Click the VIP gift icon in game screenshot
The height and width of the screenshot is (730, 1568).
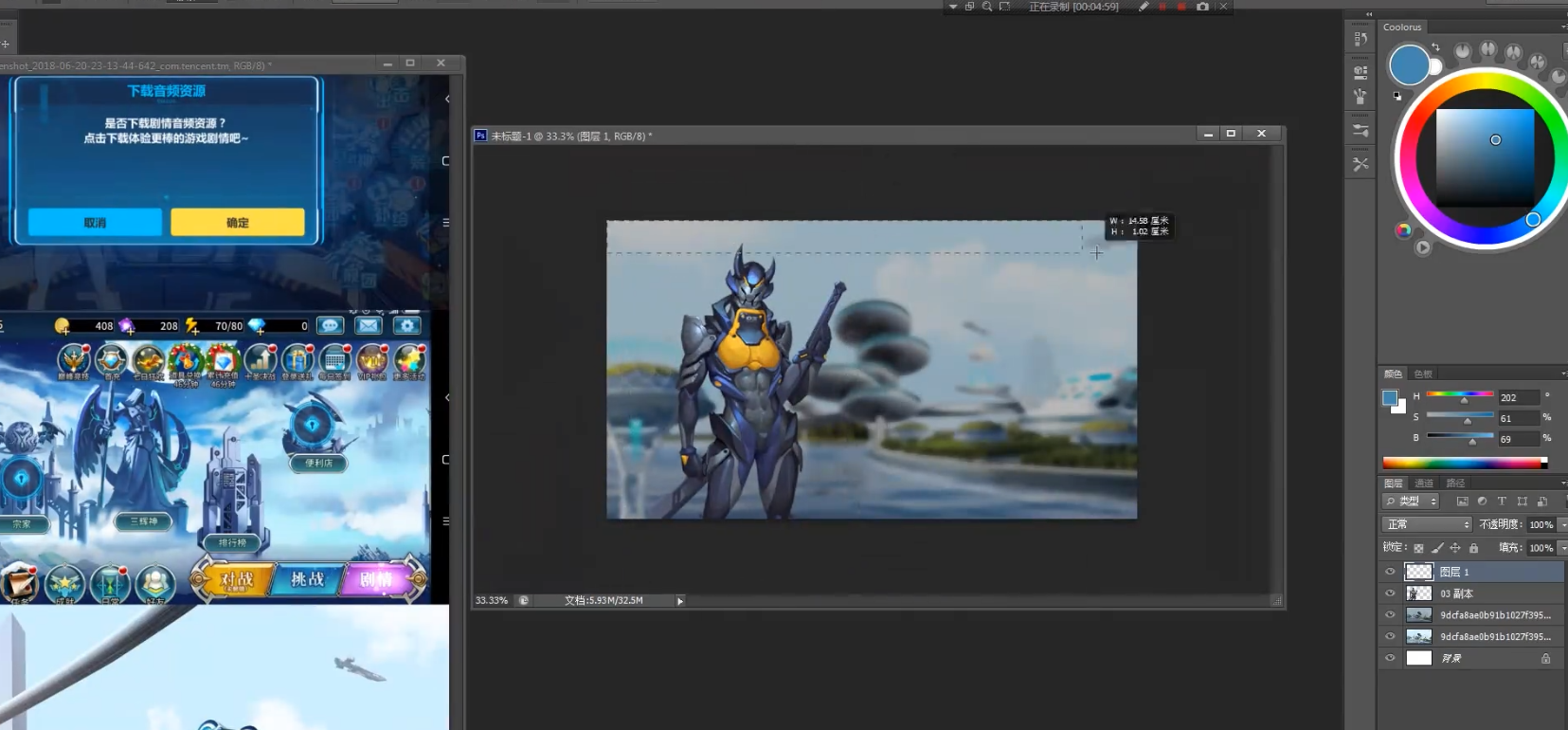371,361
